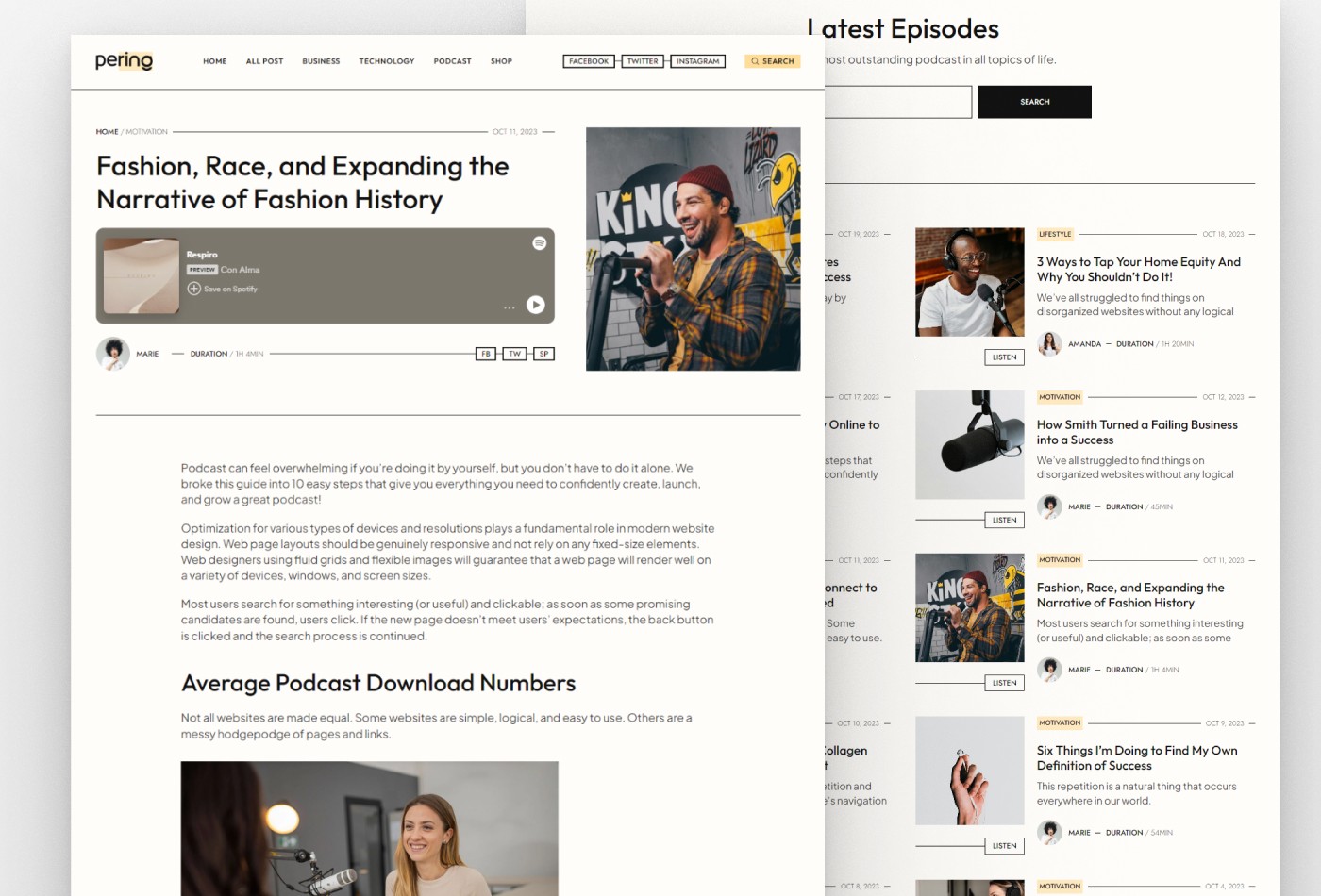
Task: Click Listen under the Home Equity episode
Action: [1005, 357]
